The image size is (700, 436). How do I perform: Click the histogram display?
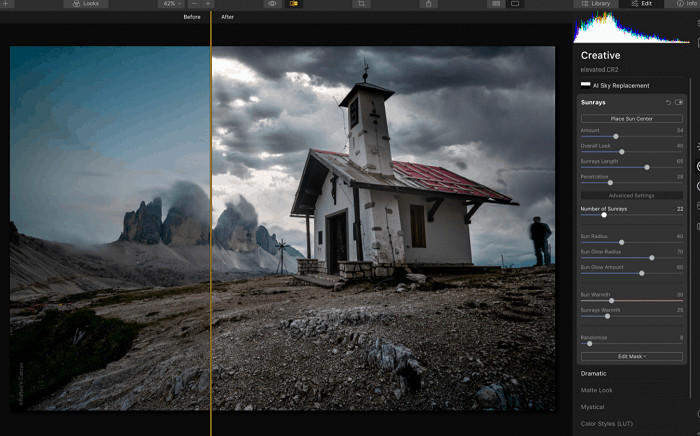tap(631, 27)
